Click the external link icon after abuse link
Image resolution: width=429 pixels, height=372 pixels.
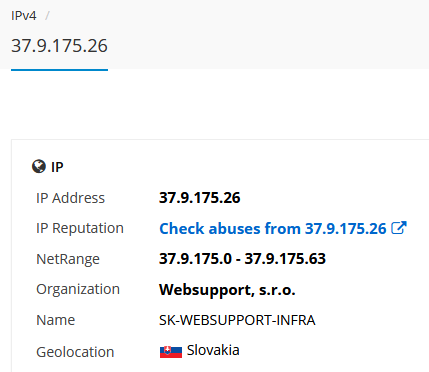[399, 228]
